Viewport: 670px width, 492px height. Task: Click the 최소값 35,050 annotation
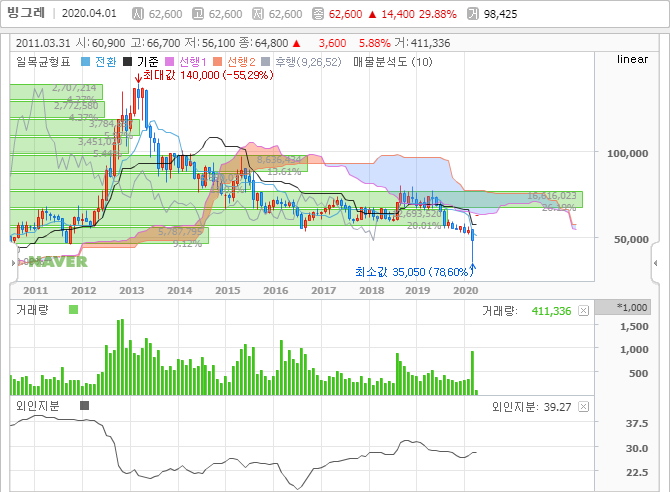click(412, 272)
